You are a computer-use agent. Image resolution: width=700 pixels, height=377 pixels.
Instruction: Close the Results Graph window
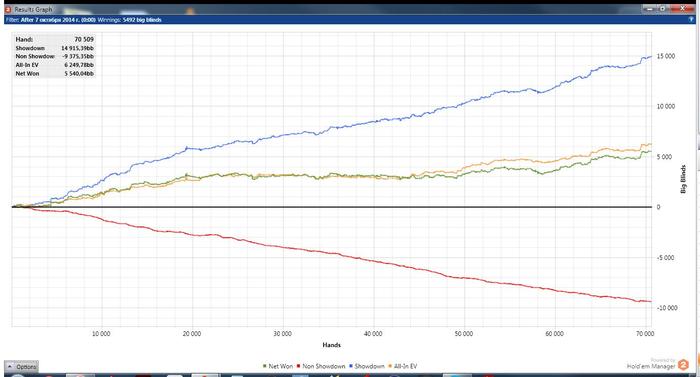click(682, 8)
